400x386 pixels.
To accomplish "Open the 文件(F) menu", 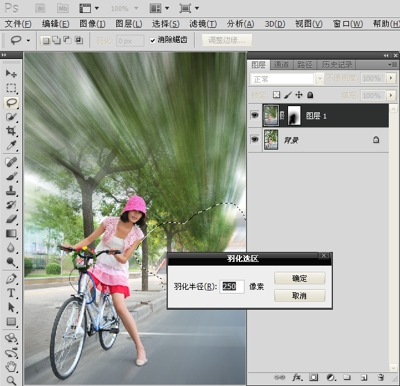I will (18, 24).
